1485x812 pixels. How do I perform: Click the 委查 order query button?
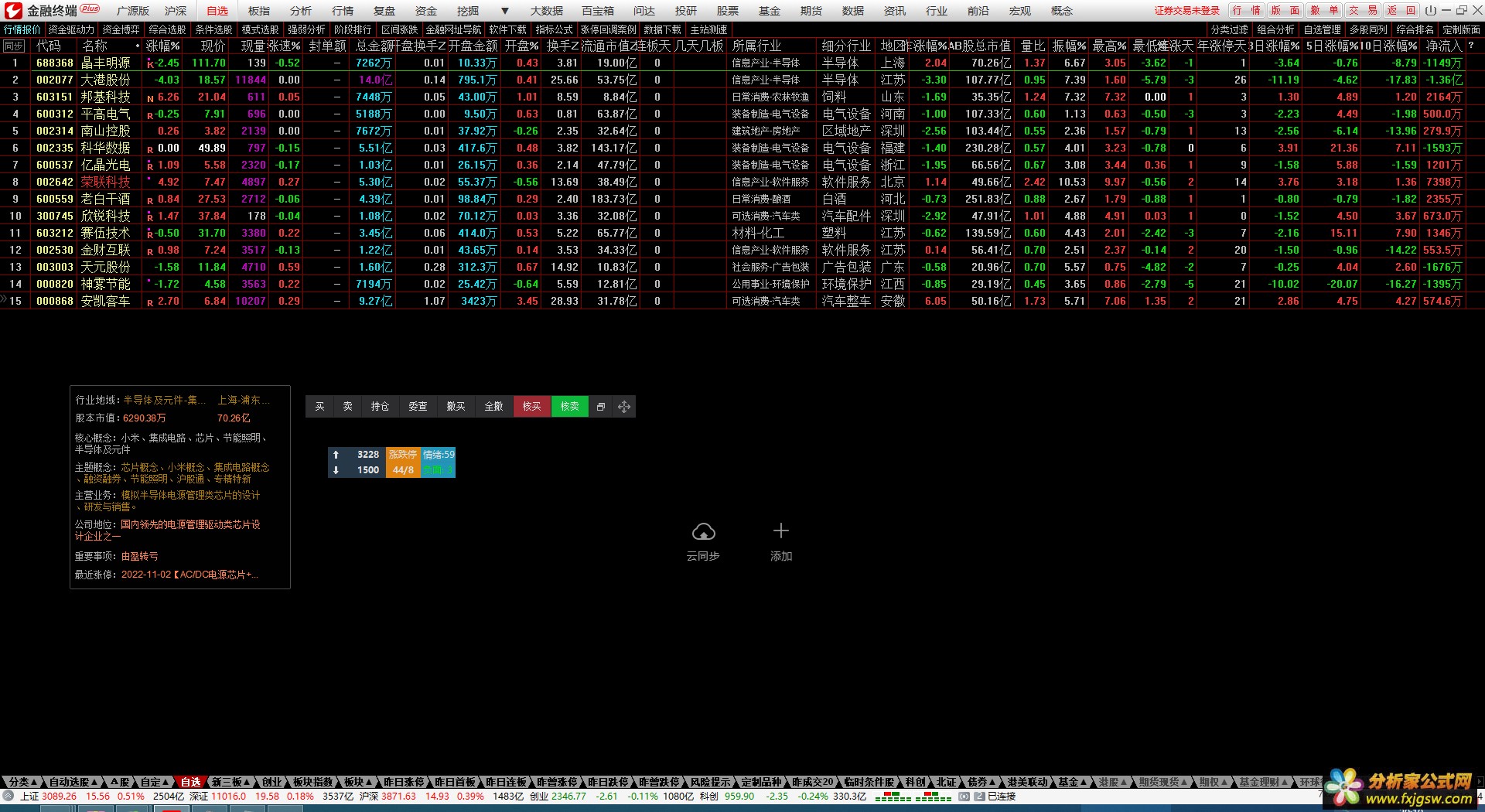pyautogui.click(x=418, y=407)
